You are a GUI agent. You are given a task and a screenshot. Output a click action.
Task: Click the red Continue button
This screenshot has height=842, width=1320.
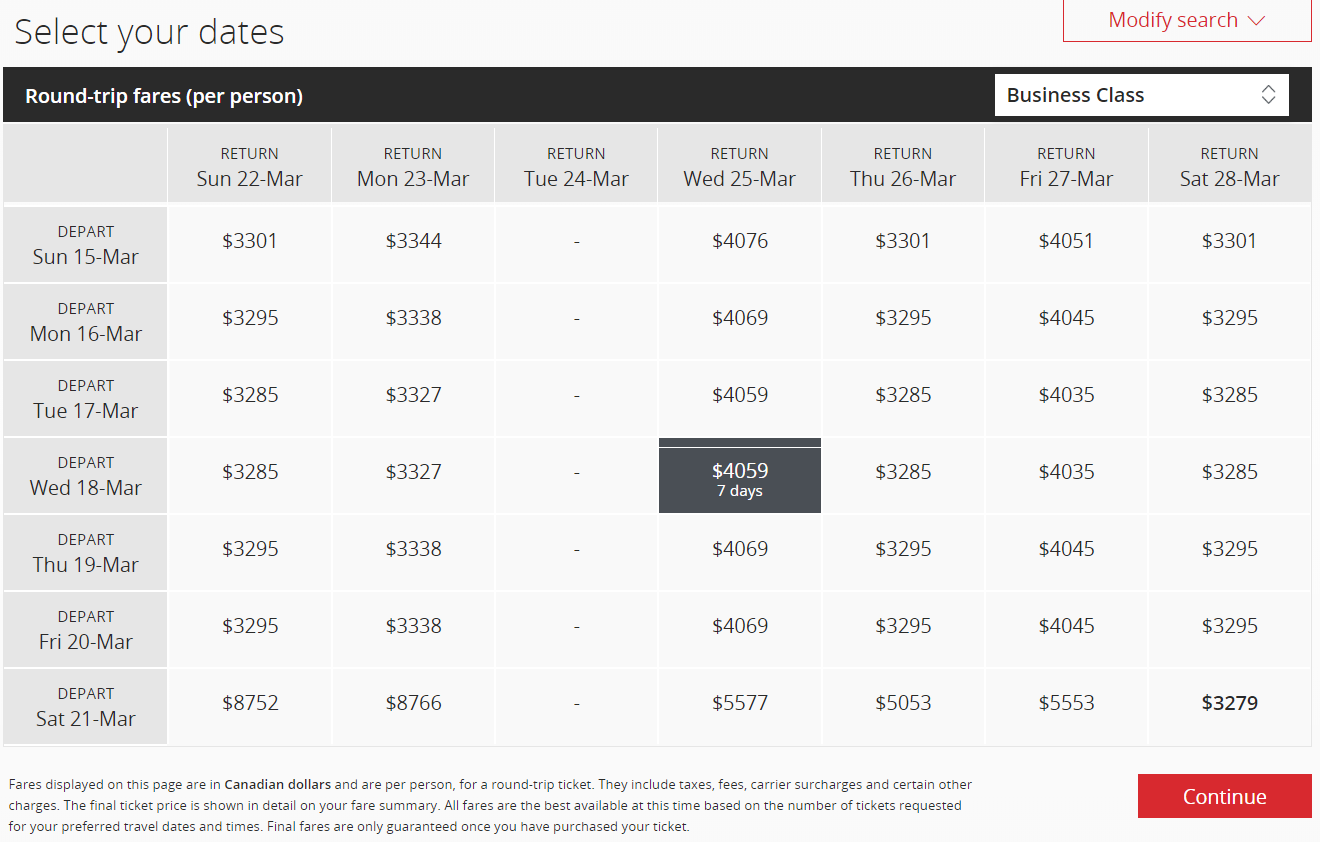pos(1224,797)
